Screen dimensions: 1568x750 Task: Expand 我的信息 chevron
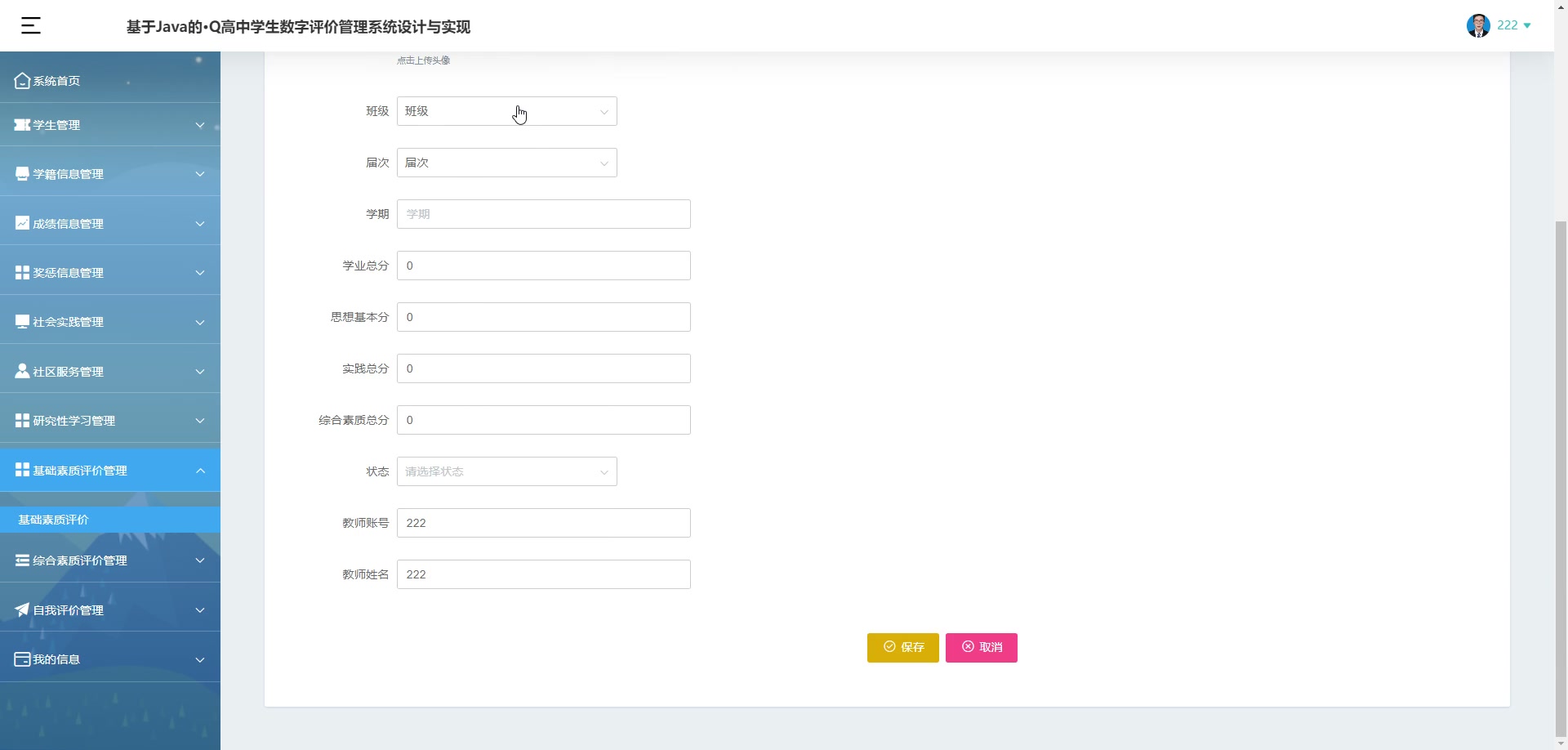(200, 659)
